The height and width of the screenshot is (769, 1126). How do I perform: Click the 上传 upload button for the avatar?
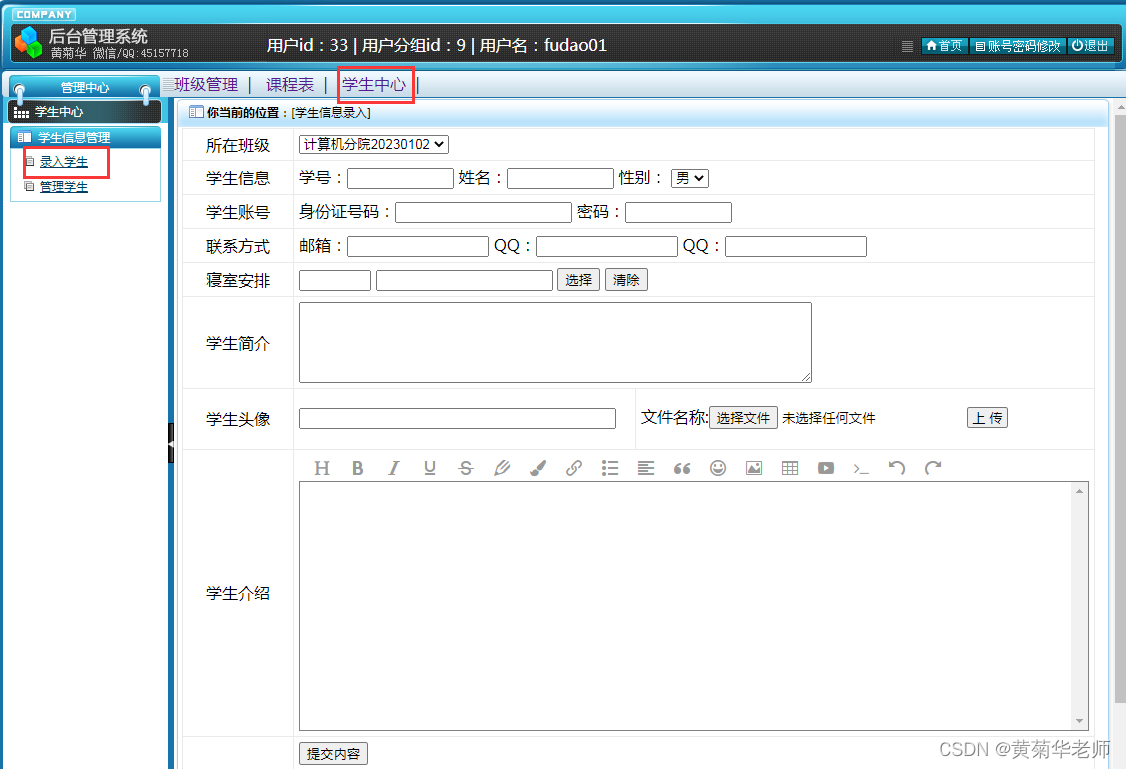point(987,417)
